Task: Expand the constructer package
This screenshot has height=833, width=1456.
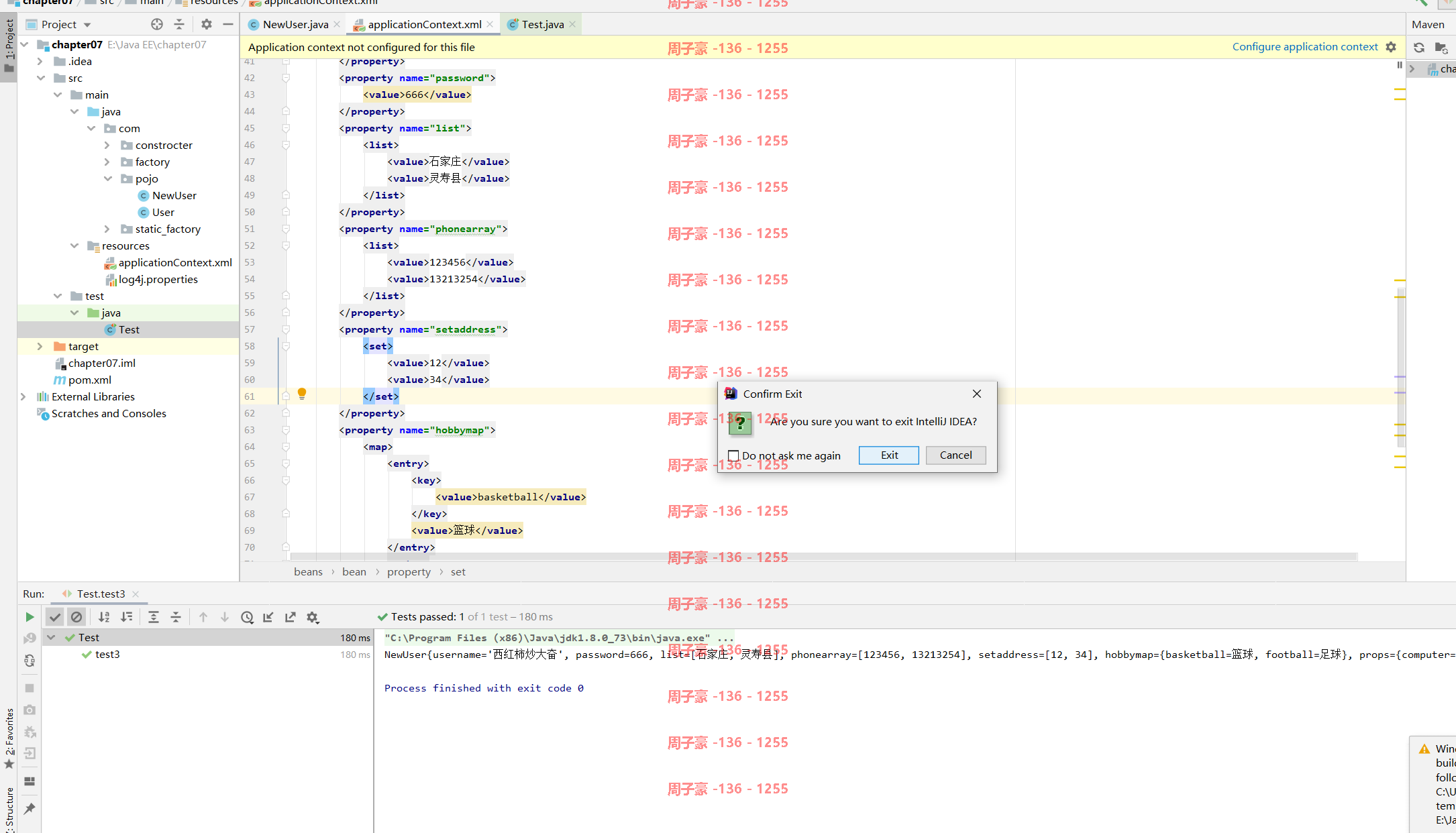Action: coord(107,145)
